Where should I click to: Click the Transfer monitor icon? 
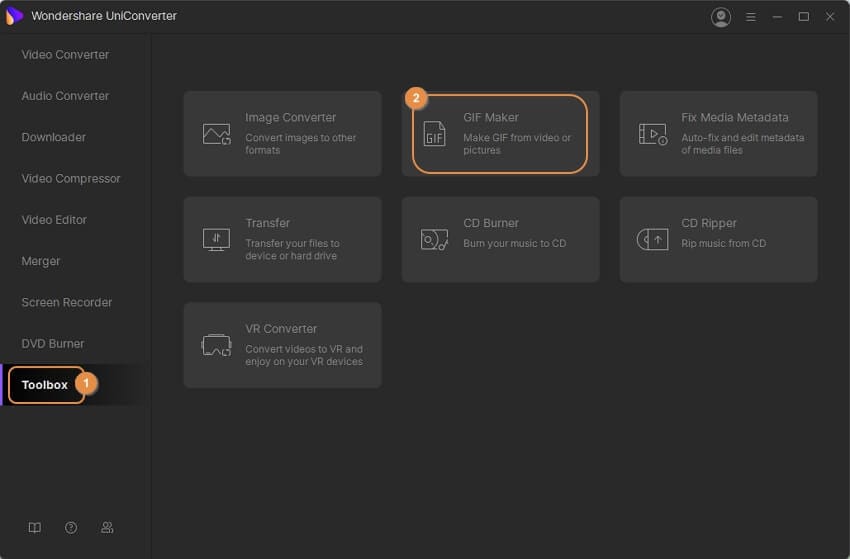(x=217, y=239)
